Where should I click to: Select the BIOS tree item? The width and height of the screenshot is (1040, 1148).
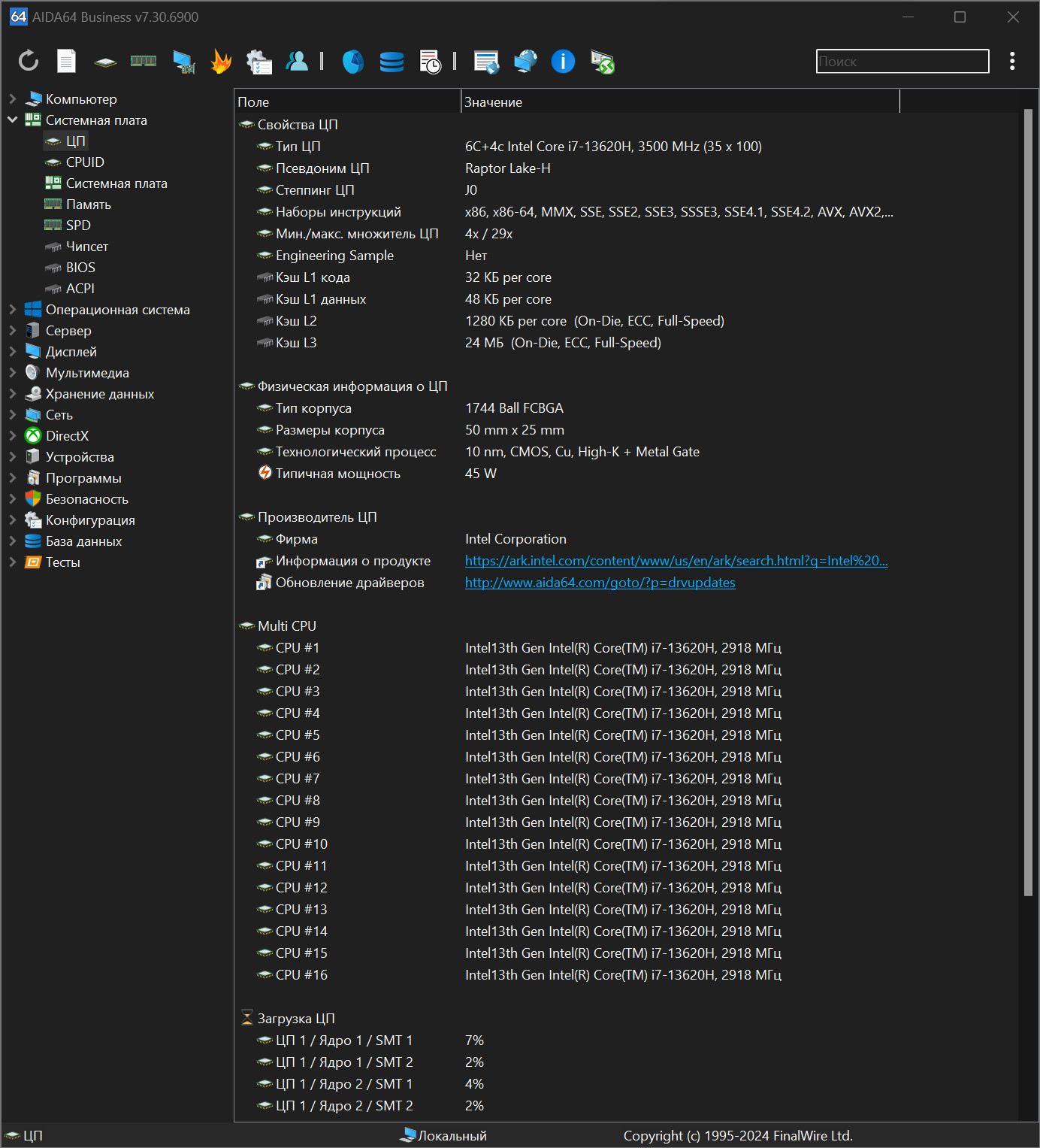[x=80, y=267]
